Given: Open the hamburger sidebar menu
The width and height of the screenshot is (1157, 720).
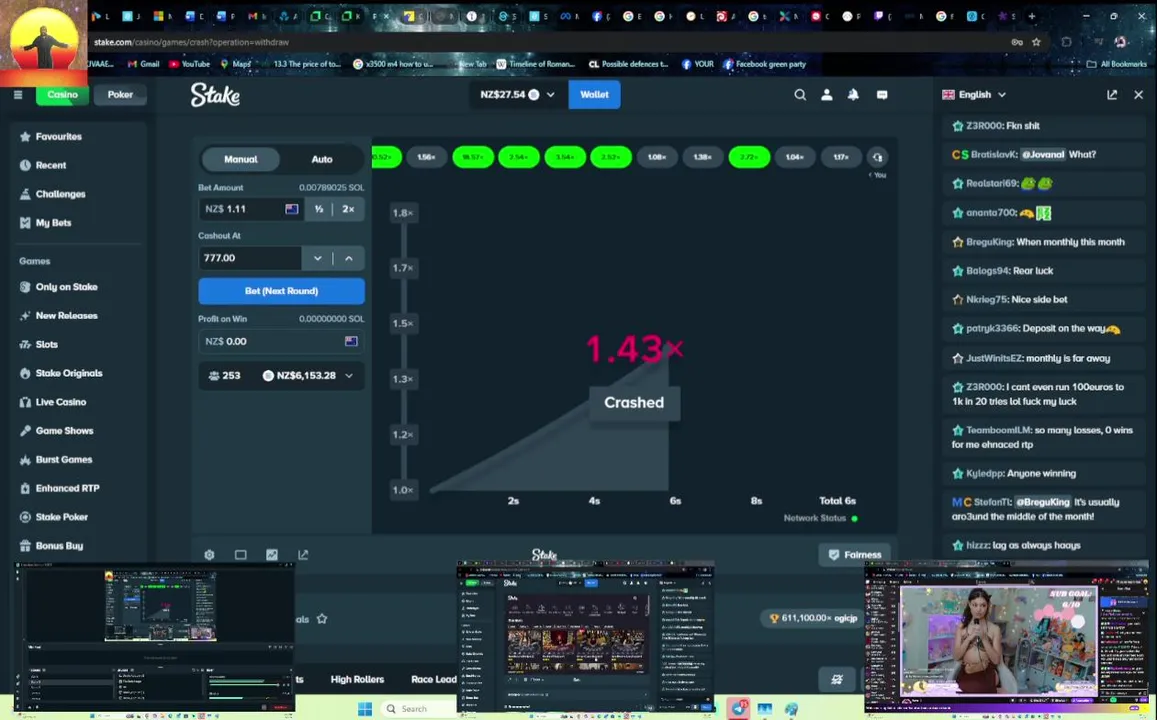Looking at the screenshot, I should coord(18,94).
